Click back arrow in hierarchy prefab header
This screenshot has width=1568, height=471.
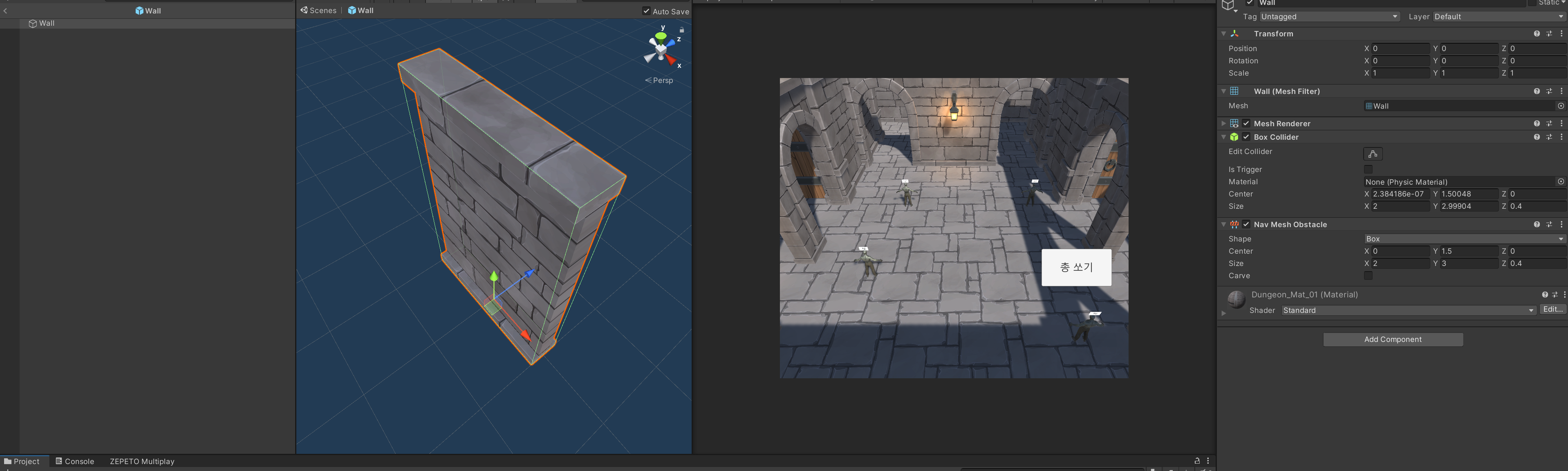5,11
